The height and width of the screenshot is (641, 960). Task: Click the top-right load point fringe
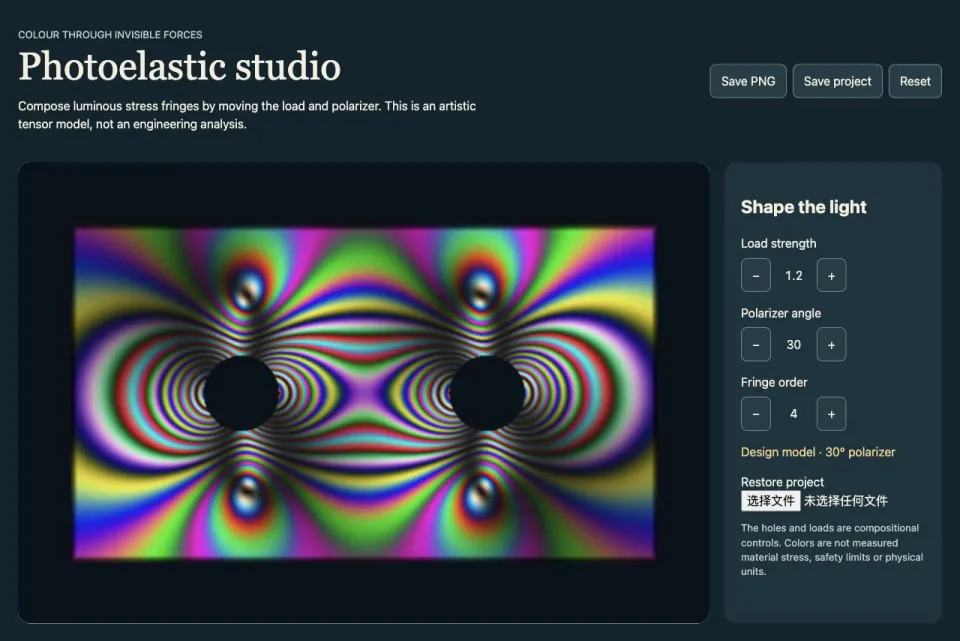pos(482,291)
